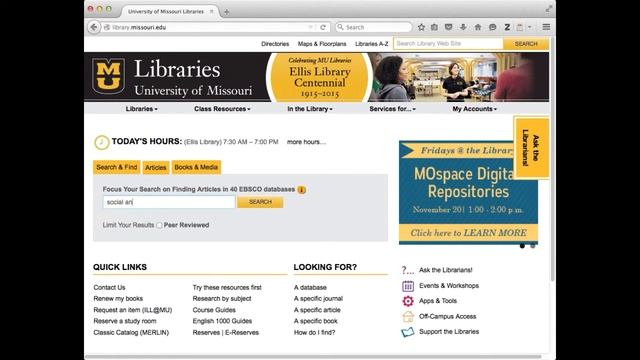Click the clipboard icon in the browser toolbar
The image size is (640, 360).
pos(520,27)
